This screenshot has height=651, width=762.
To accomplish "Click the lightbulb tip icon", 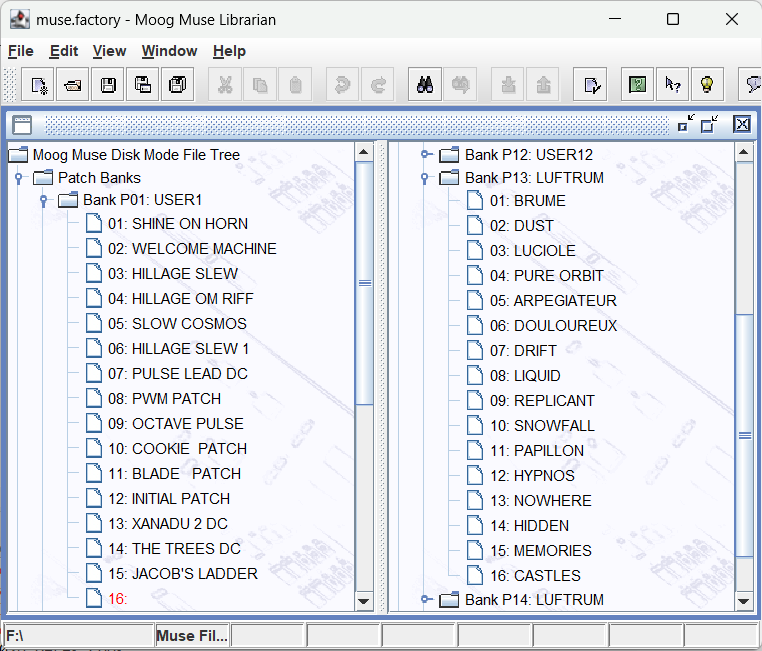I will (x=707, y=85).
